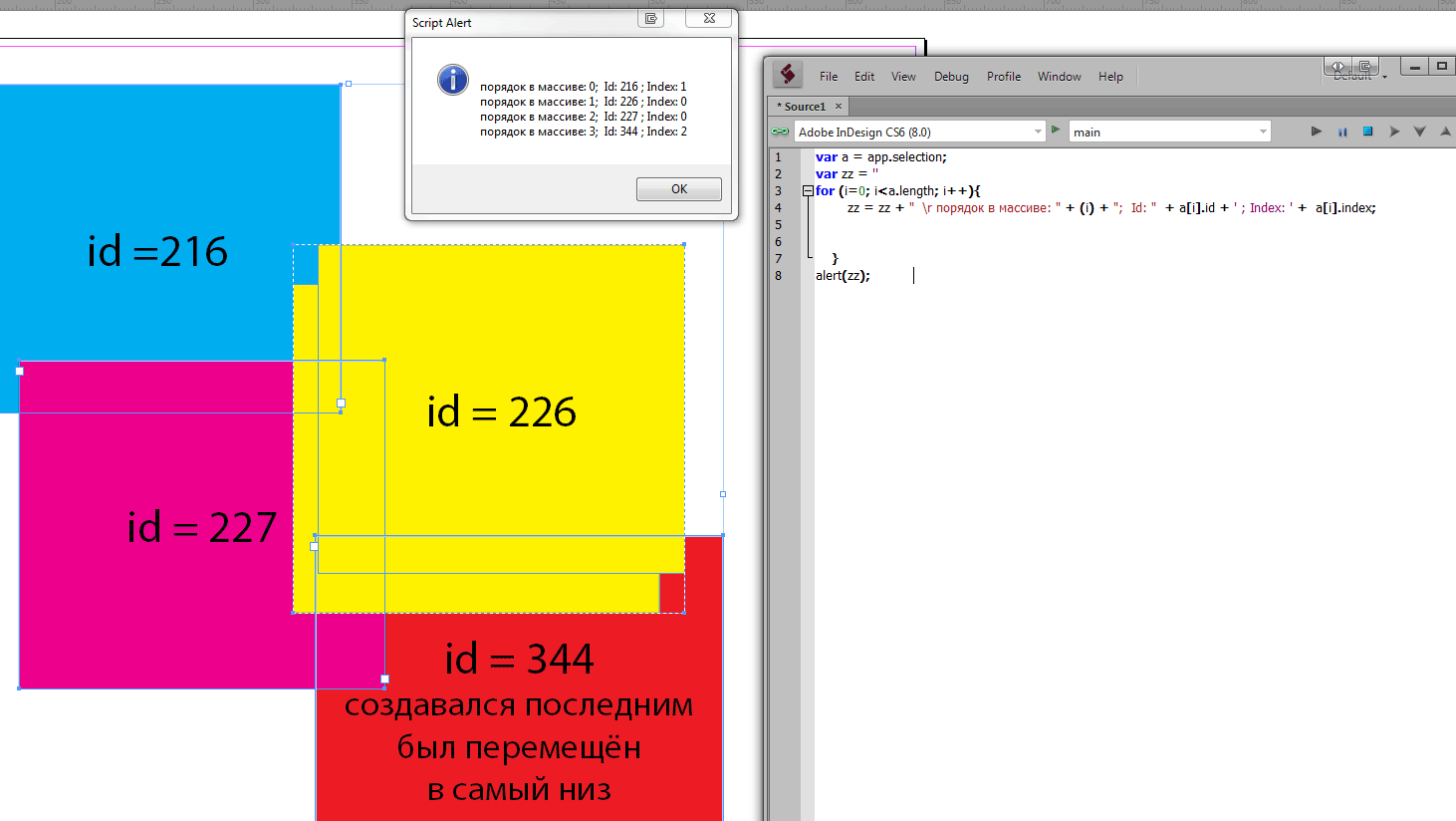
Task: Open the Debug menu
Action: point(951,77)
